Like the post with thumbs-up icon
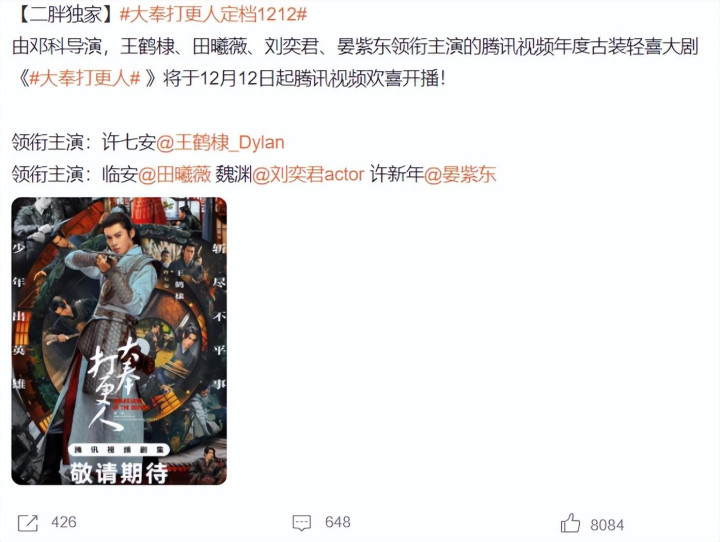 click(570, 523)
